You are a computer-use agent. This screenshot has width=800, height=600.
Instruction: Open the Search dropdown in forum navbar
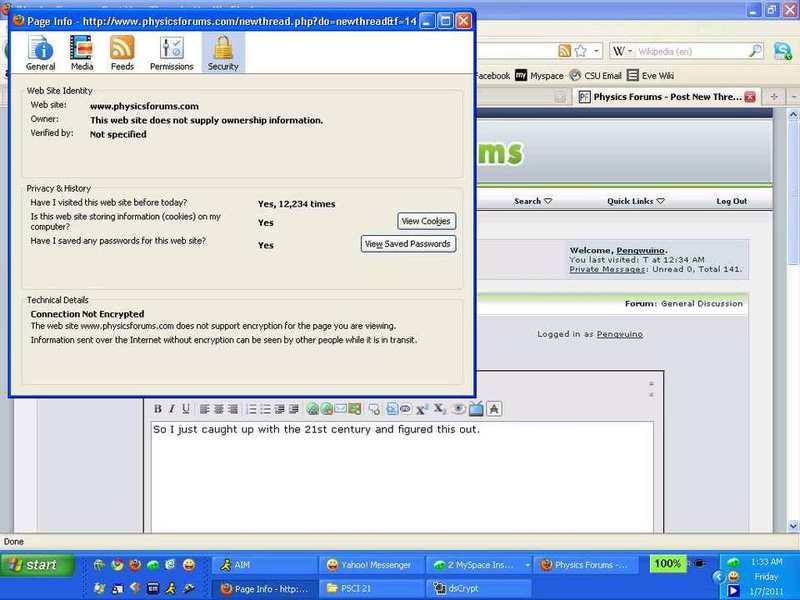coord(533,201)
